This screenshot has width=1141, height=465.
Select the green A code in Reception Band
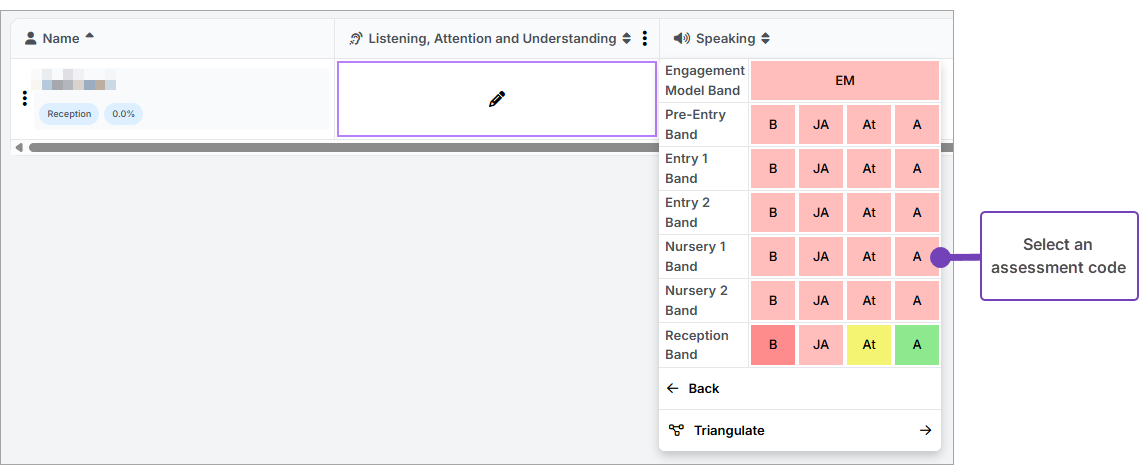coord(917,345)
